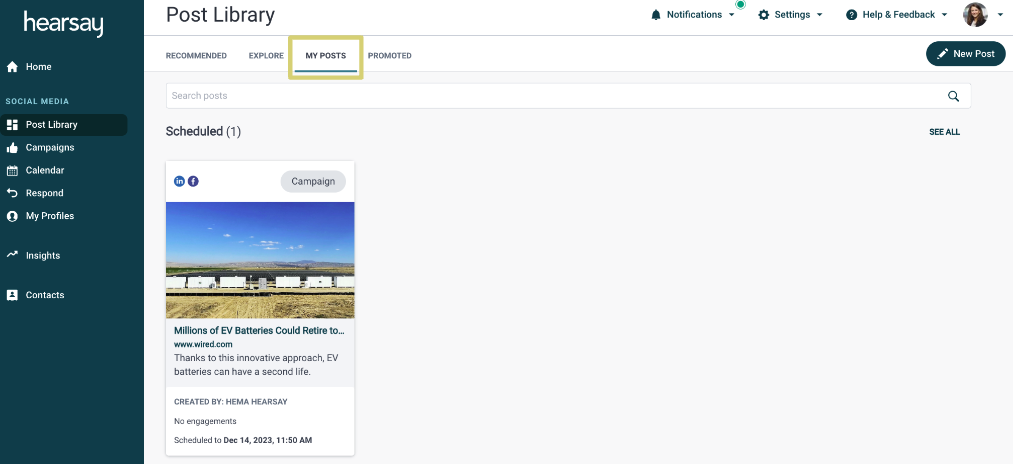Click the user avatar photo
The image size is (1013, 464).
pos(976,14)
